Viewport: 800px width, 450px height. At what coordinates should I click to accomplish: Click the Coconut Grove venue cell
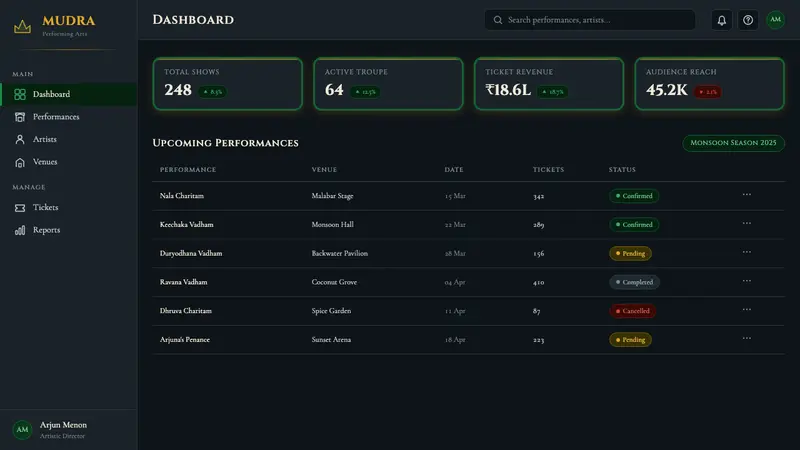[334, 282]
